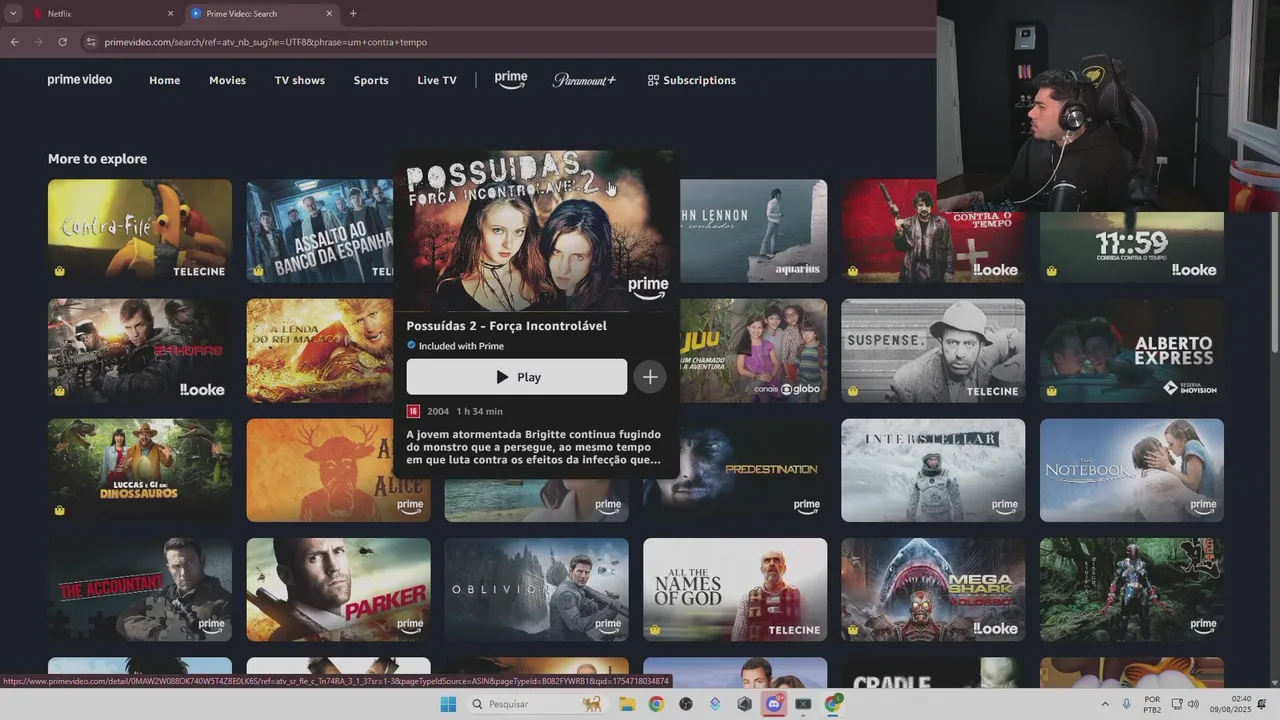Viewport: 1280px width, 720px height.
Task: Click the site info icon in address bar
Action: 91,42
